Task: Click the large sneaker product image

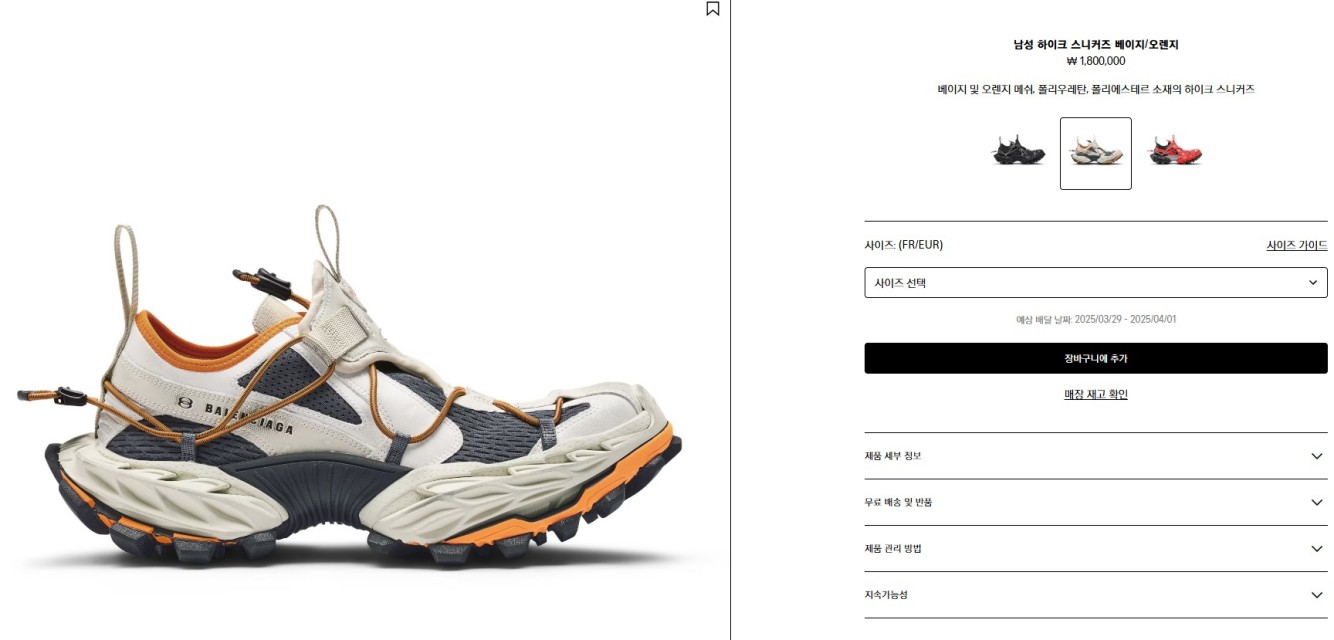Action: 350,385
